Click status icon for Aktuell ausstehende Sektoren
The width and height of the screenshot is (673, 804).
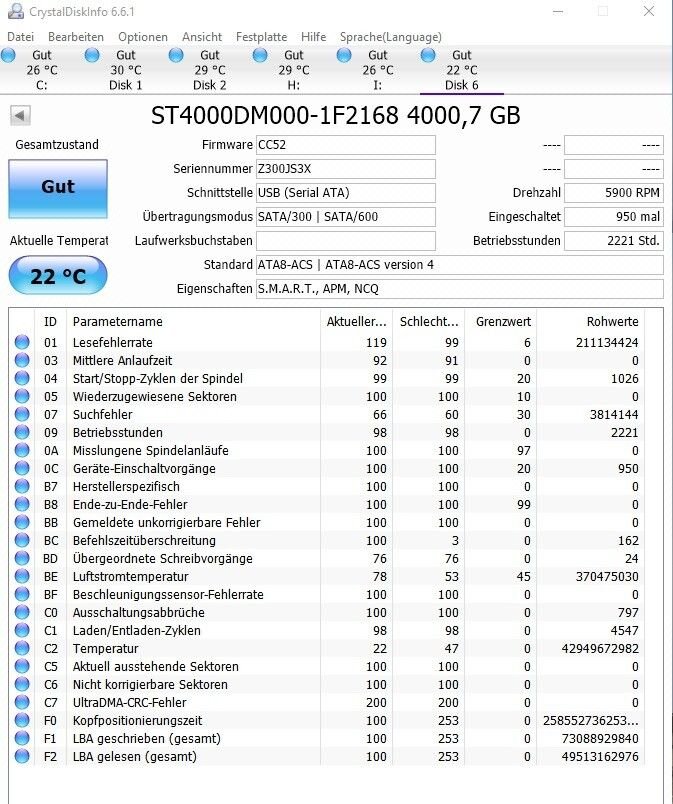tap(22, 666)
